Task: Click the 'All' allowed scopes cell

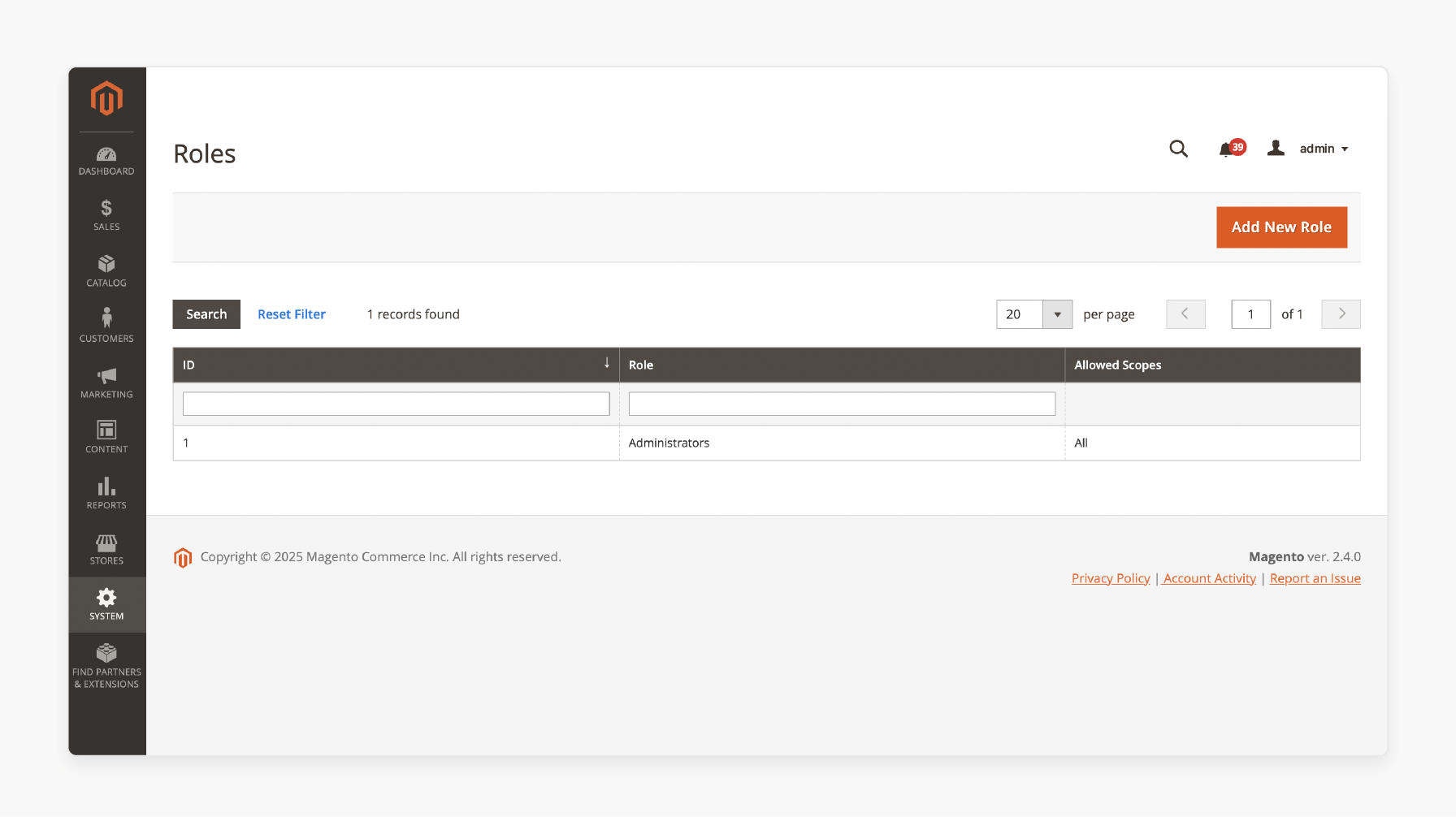Action: (x=1212, y=443)
